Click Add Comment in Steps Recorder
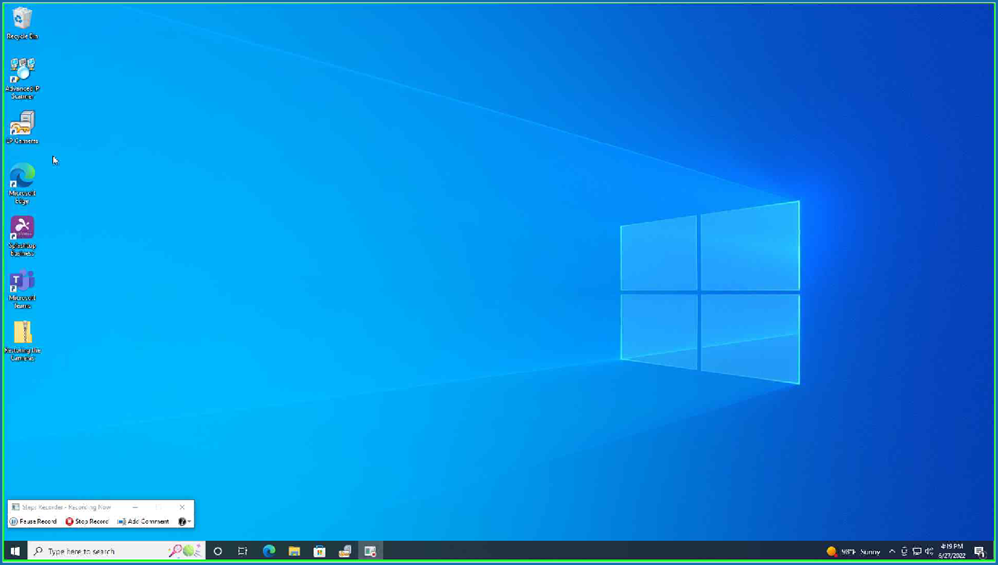The width and height of the screenshot is (998, 565). pos(143,521)
